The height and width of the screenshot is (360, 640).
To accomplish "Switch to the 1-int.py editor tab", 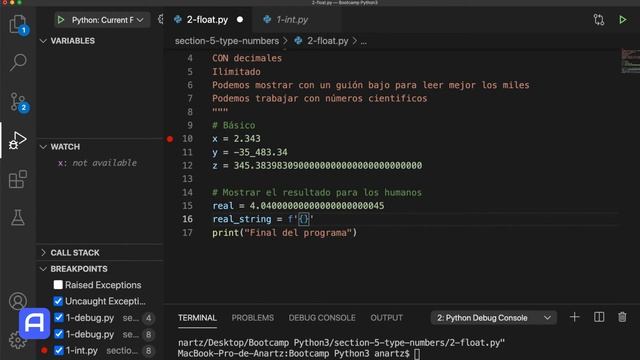I will click(x=292, y=20).
